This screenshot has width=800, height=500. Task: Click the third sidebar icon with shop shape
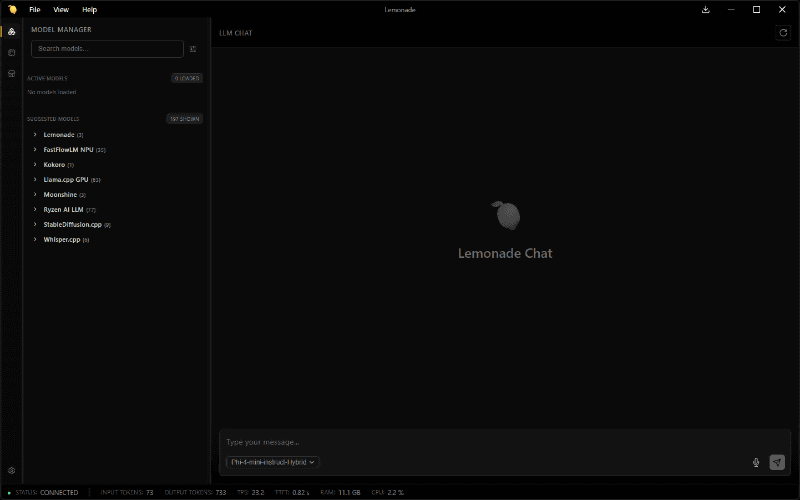tap(11, 73)
